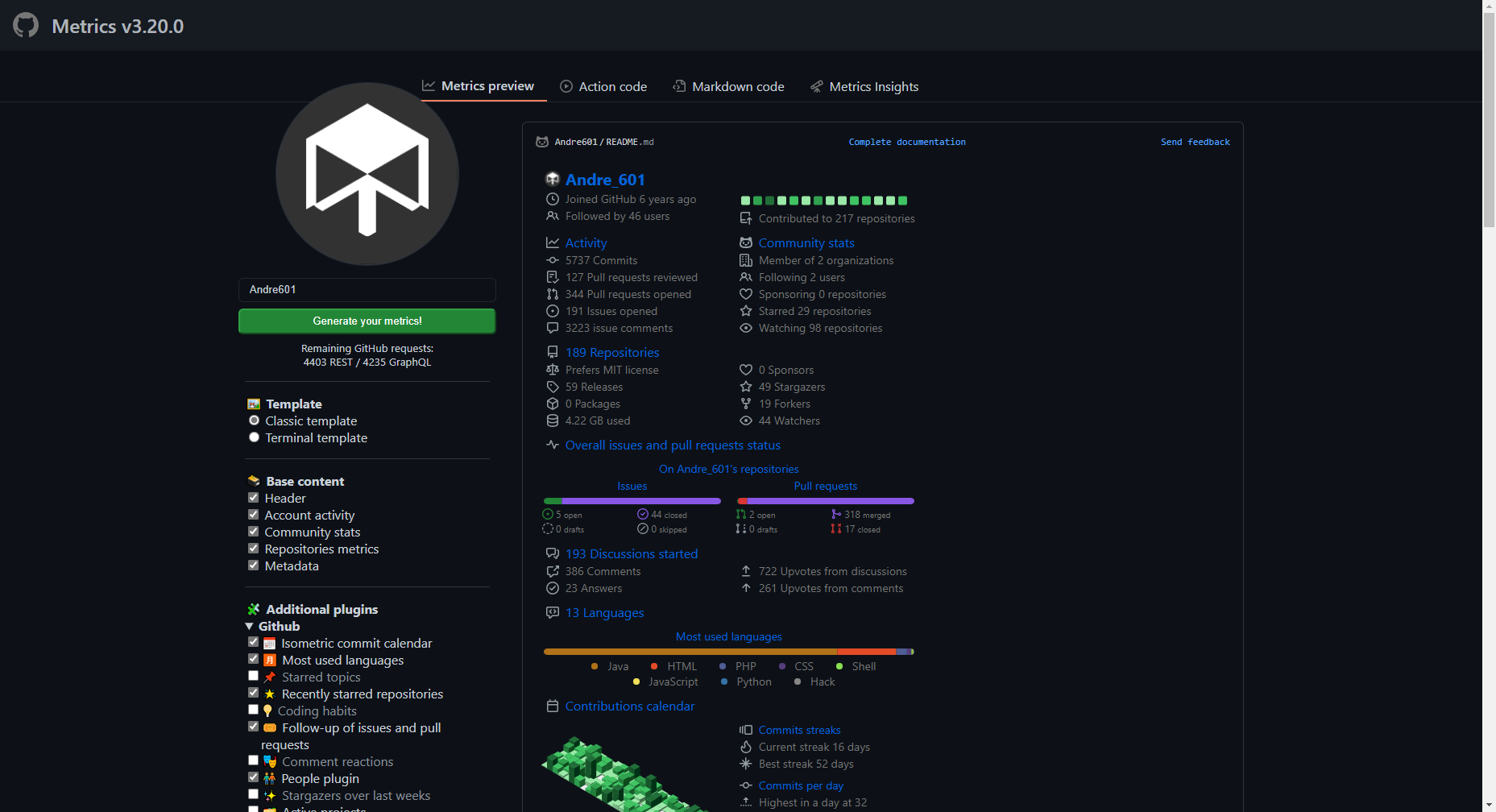Click the heart icon beside 0 Sponsors

(746, 370)
